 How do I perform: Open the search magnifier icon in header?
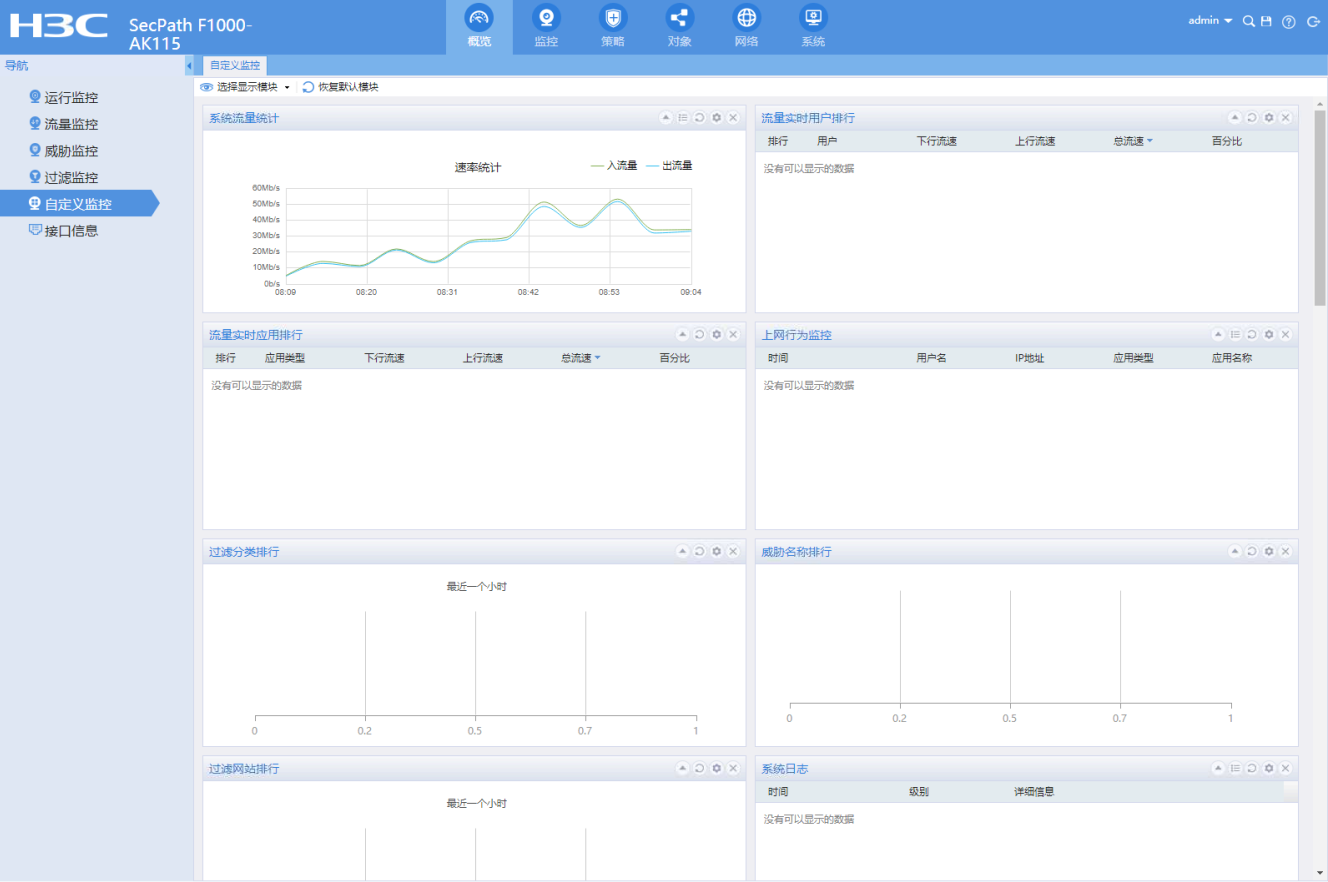point(1248,21)
